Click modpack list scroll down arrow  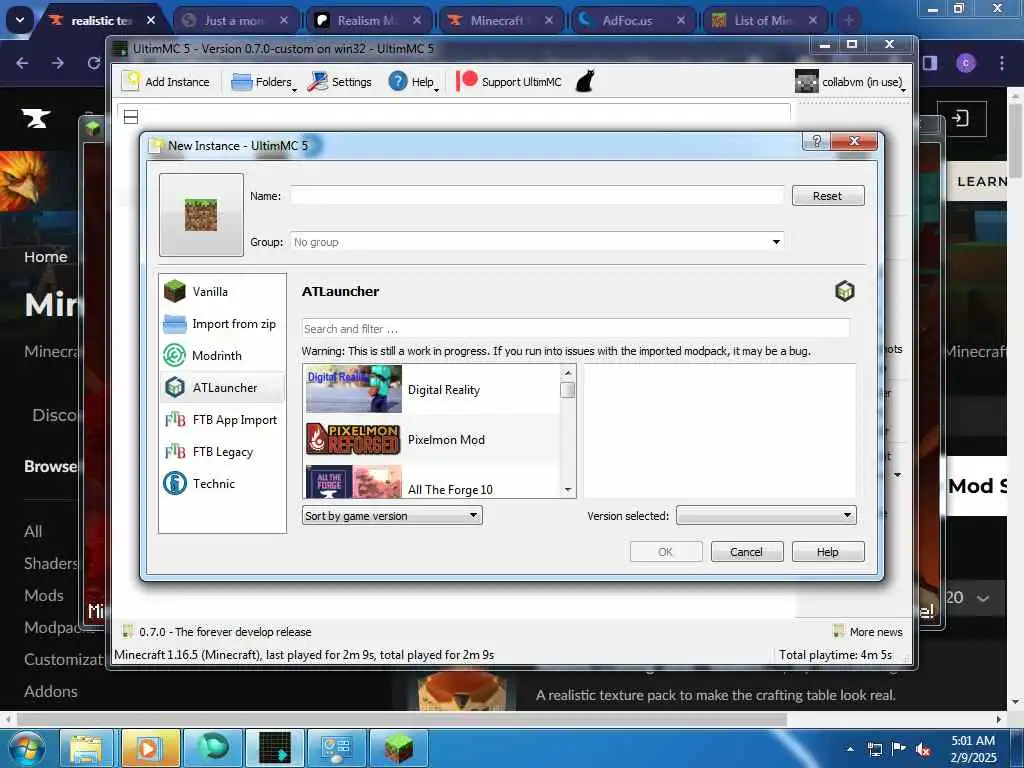568,490
